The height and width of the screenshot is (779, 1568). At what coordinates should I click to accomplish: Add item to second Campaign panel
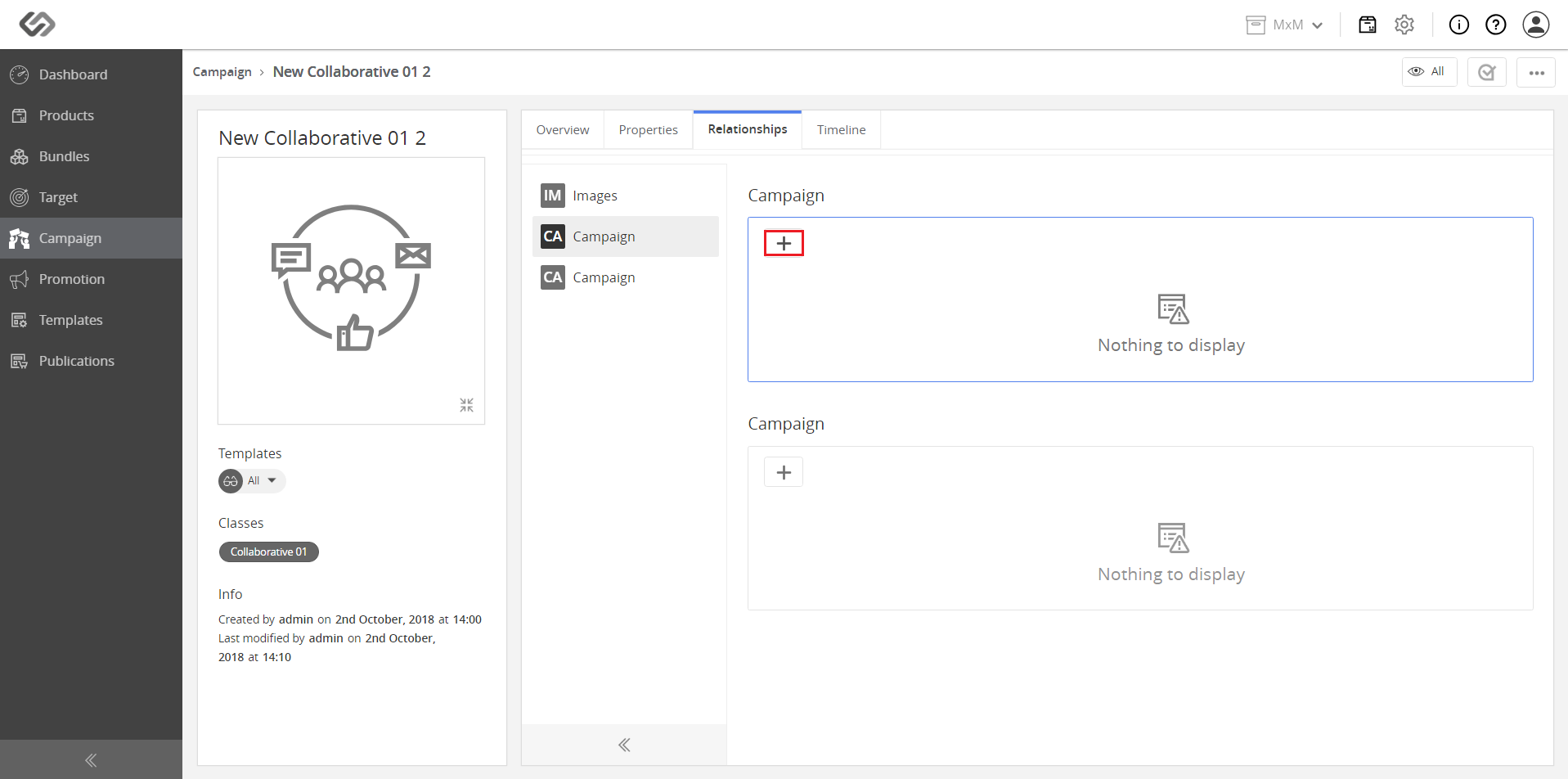click(784, 472)
